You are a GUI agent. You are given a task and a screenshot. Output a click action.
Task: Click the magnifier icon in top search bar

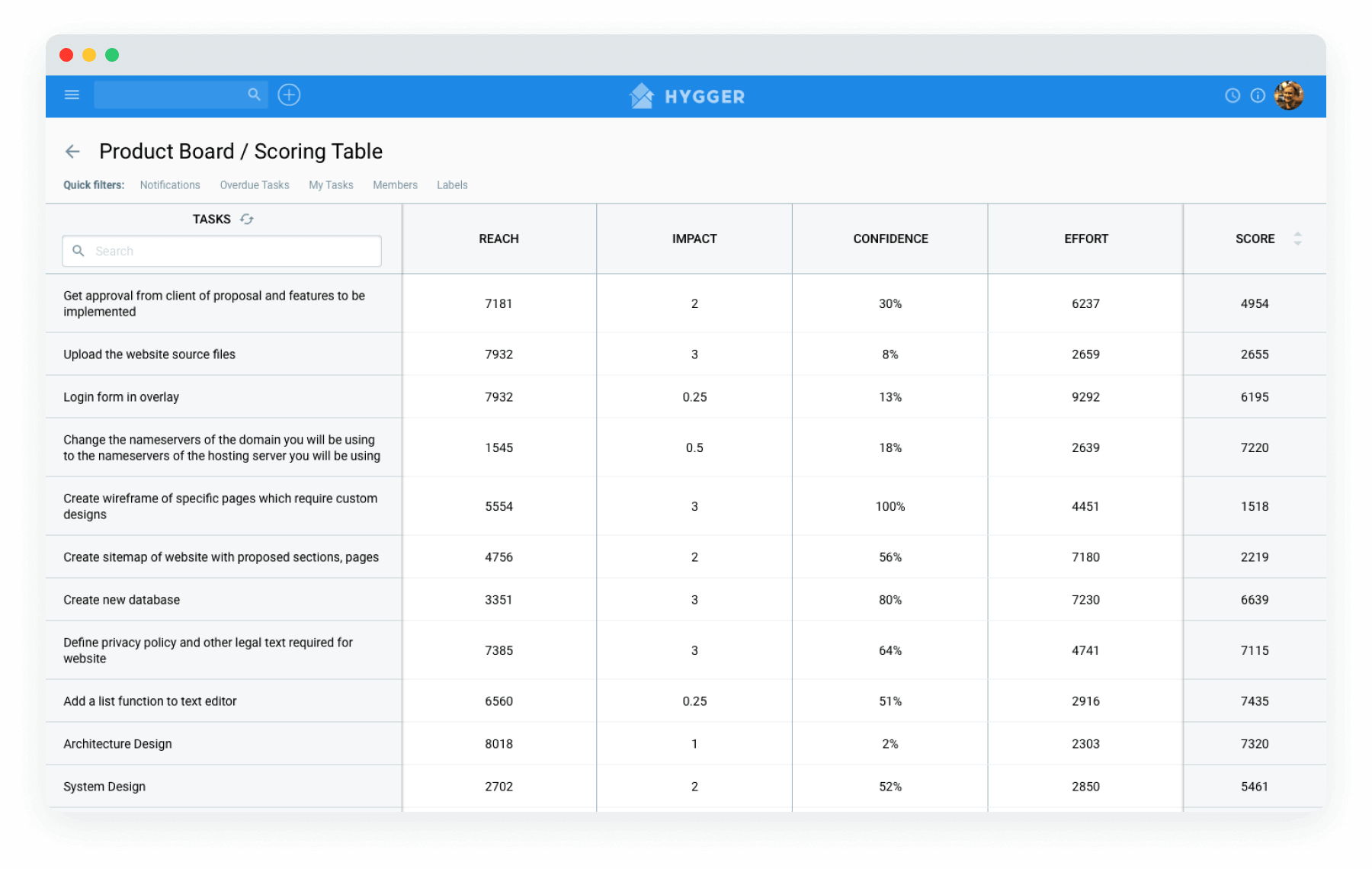[x=254, y=95]
